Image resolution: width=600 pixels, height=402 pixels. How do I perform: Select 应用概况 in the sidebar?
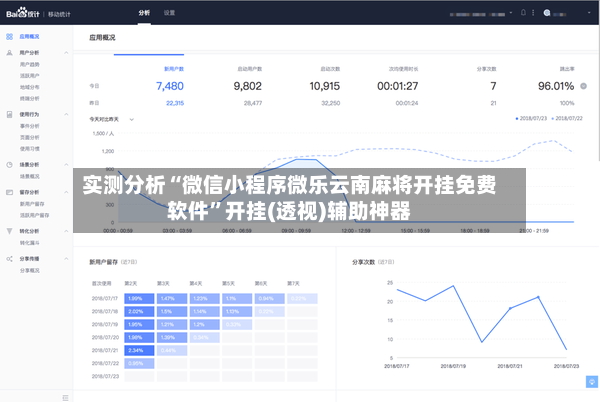29,37
